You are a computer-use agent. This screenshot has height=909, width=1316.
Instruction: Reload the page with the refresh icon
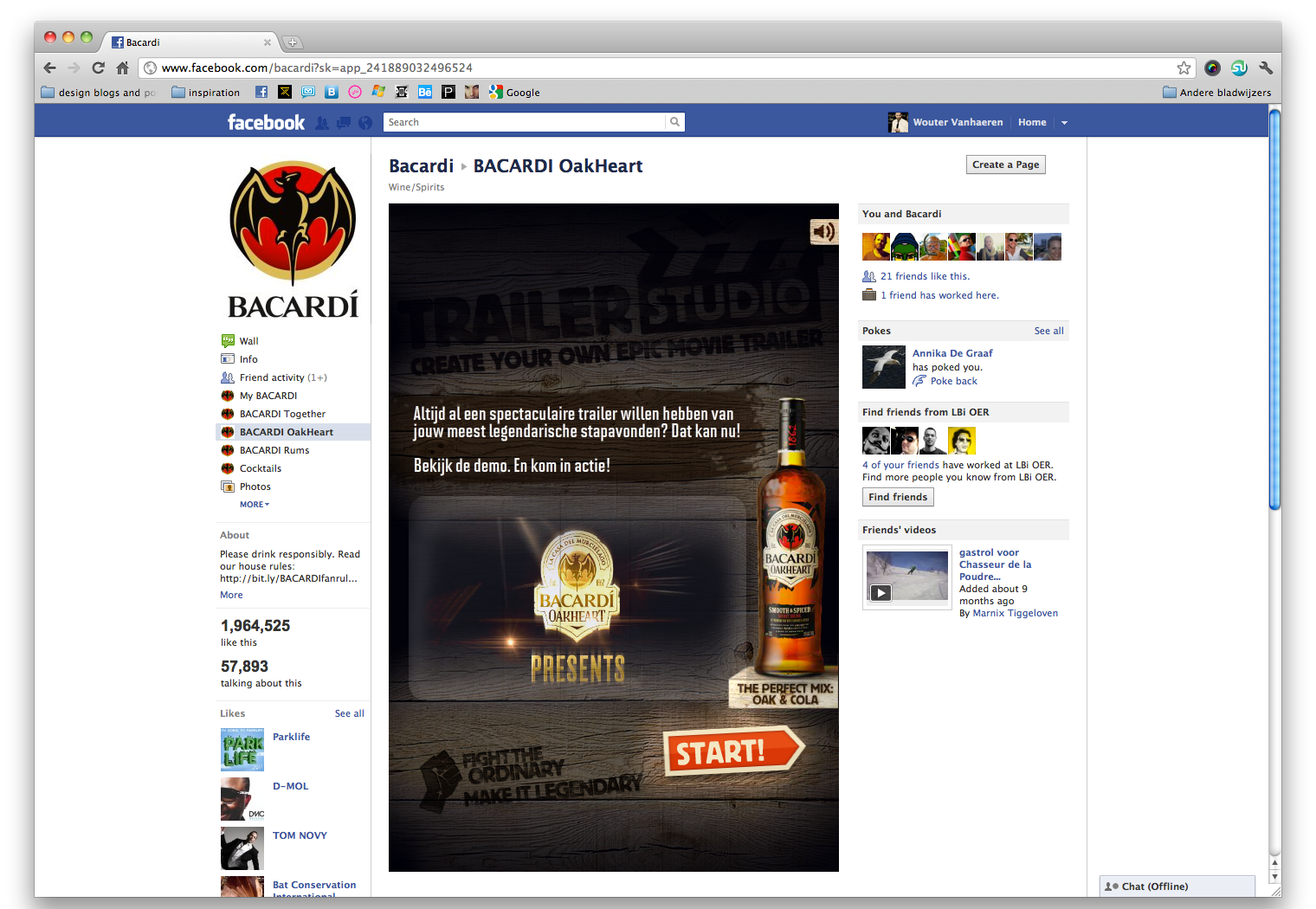[x=98, y=68]
